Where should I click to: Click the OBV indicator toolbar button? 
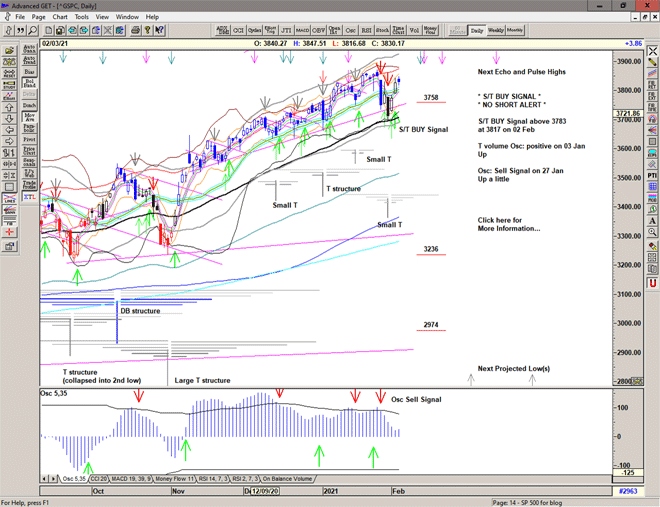coord(320,31)
